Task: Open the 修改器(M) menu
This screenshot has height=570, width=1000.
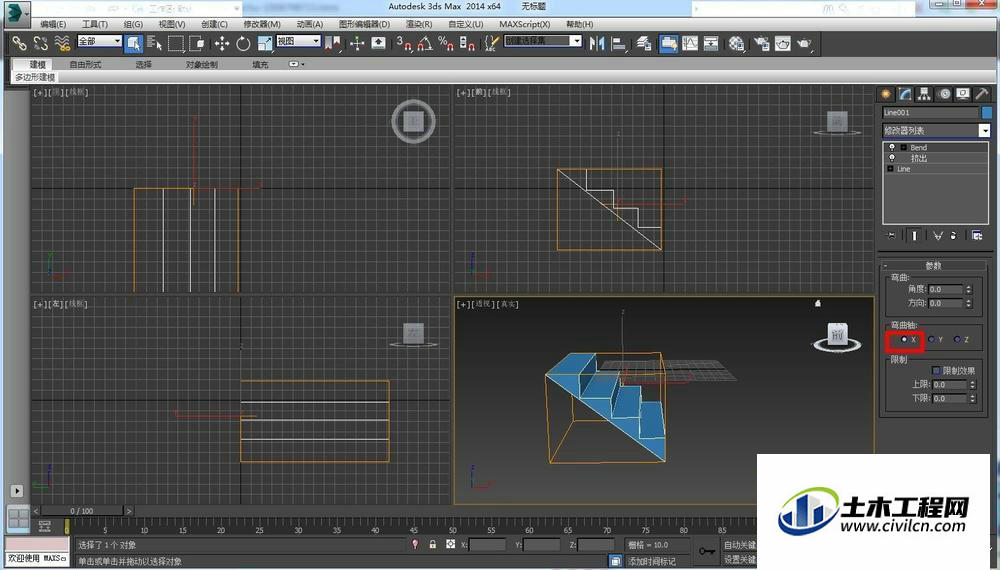Action: click(261, 24)
